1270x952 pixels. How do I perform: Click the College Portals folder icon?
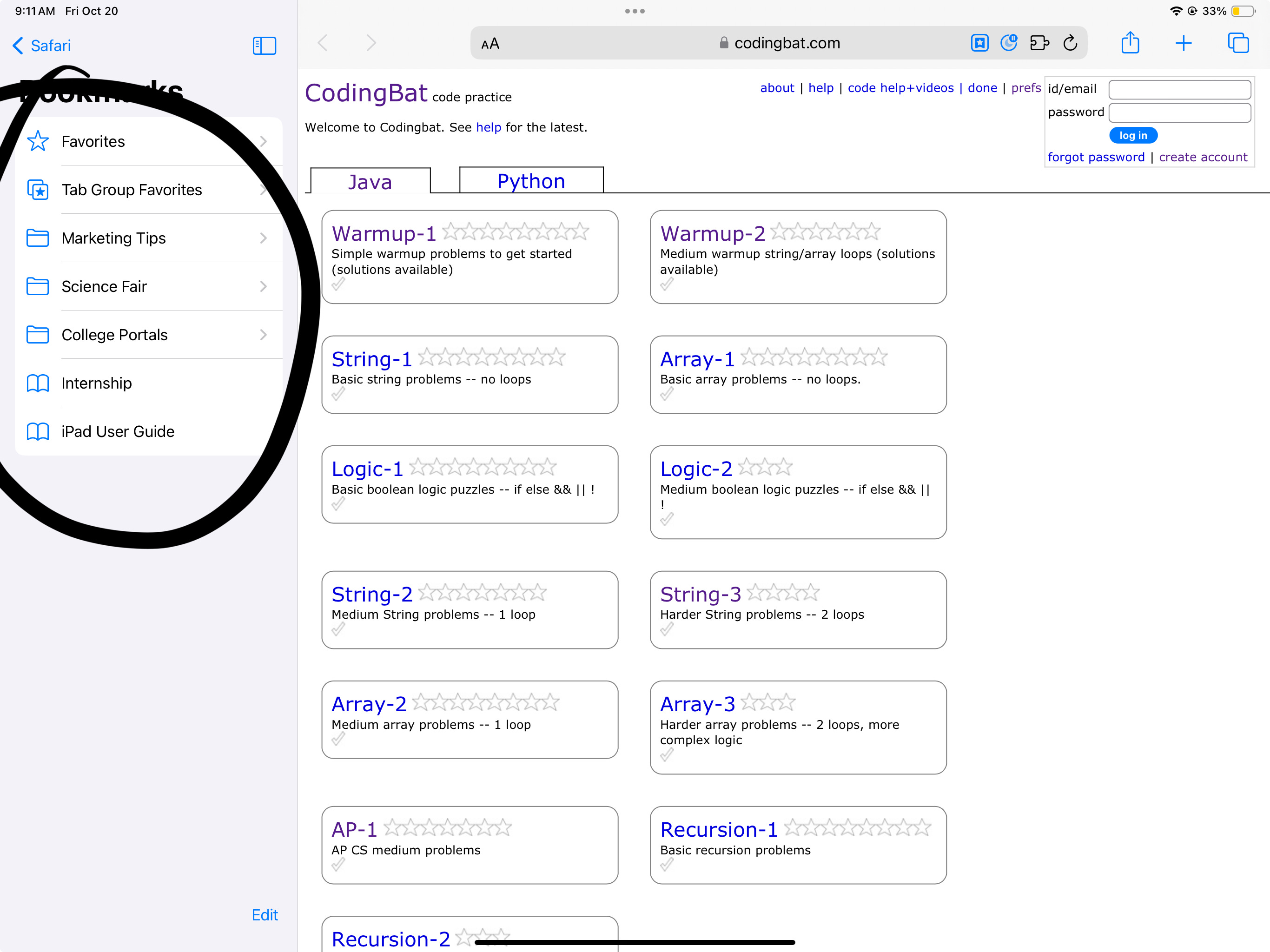(x=38, y=334)
